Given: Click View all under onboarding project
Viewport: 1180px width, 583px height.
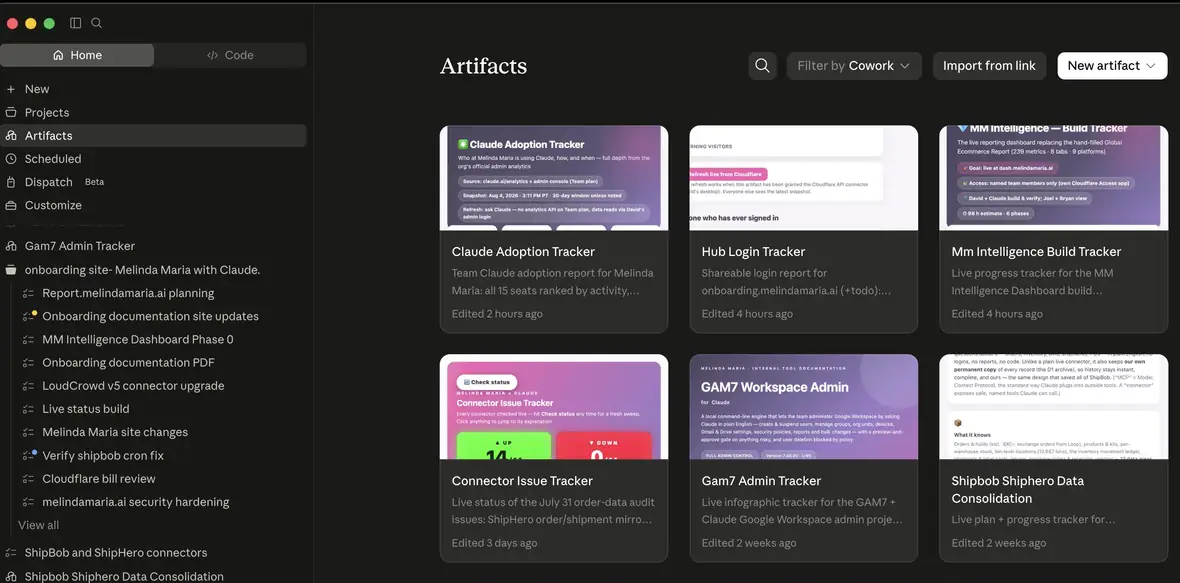Looking at the screenshot, I should [x=38, y=525].
